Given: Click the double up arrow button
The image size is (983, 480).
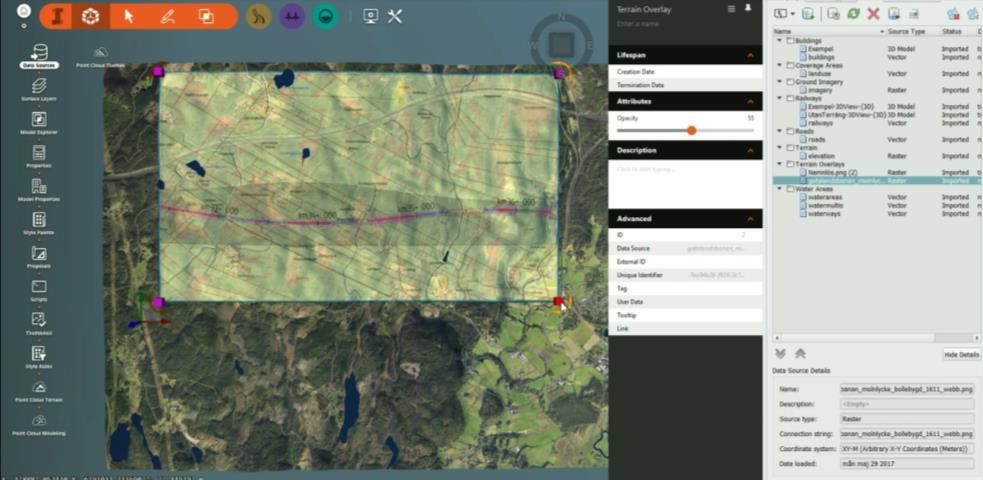Looking at the screenshot, I should [801, 354].
